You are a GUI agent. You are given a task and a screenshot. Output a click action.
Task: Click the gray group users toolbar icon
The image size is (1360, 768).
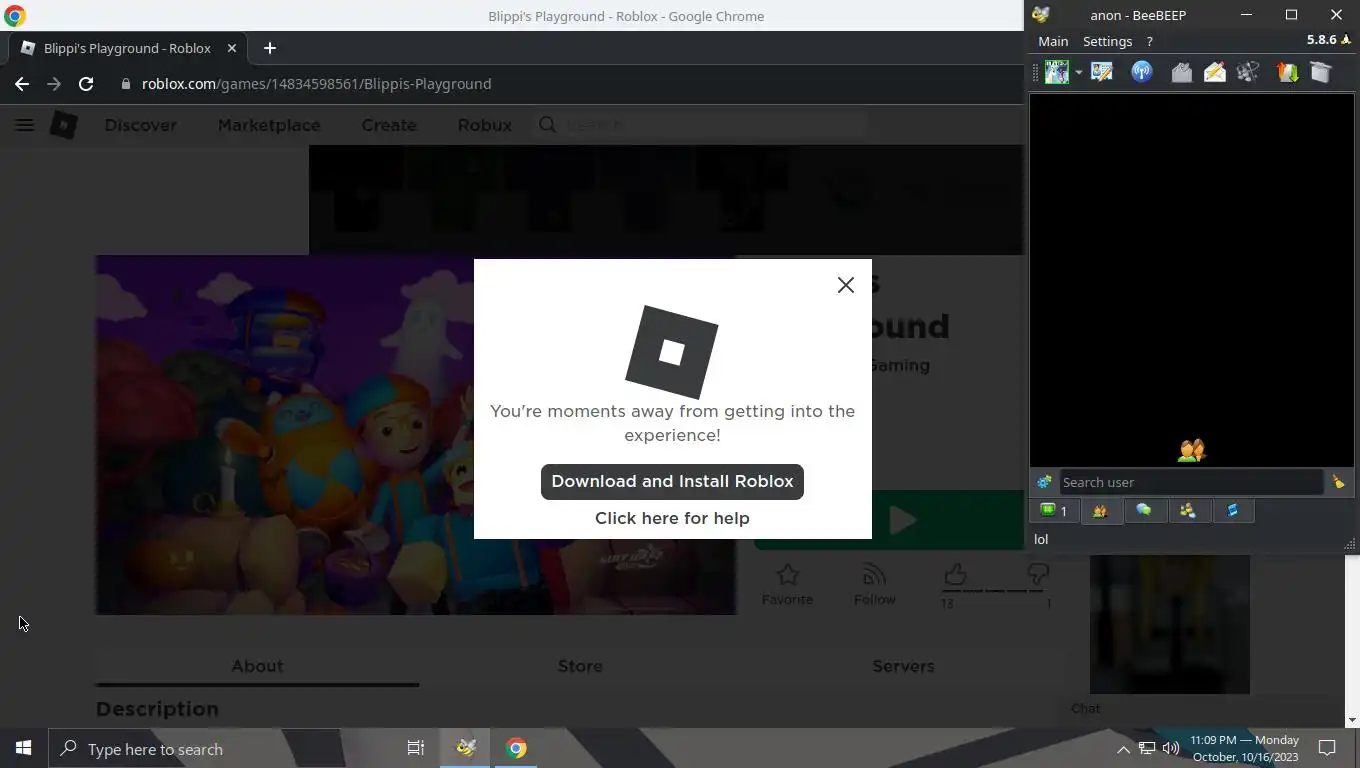pyautogui.click(x=1248, y=72)
